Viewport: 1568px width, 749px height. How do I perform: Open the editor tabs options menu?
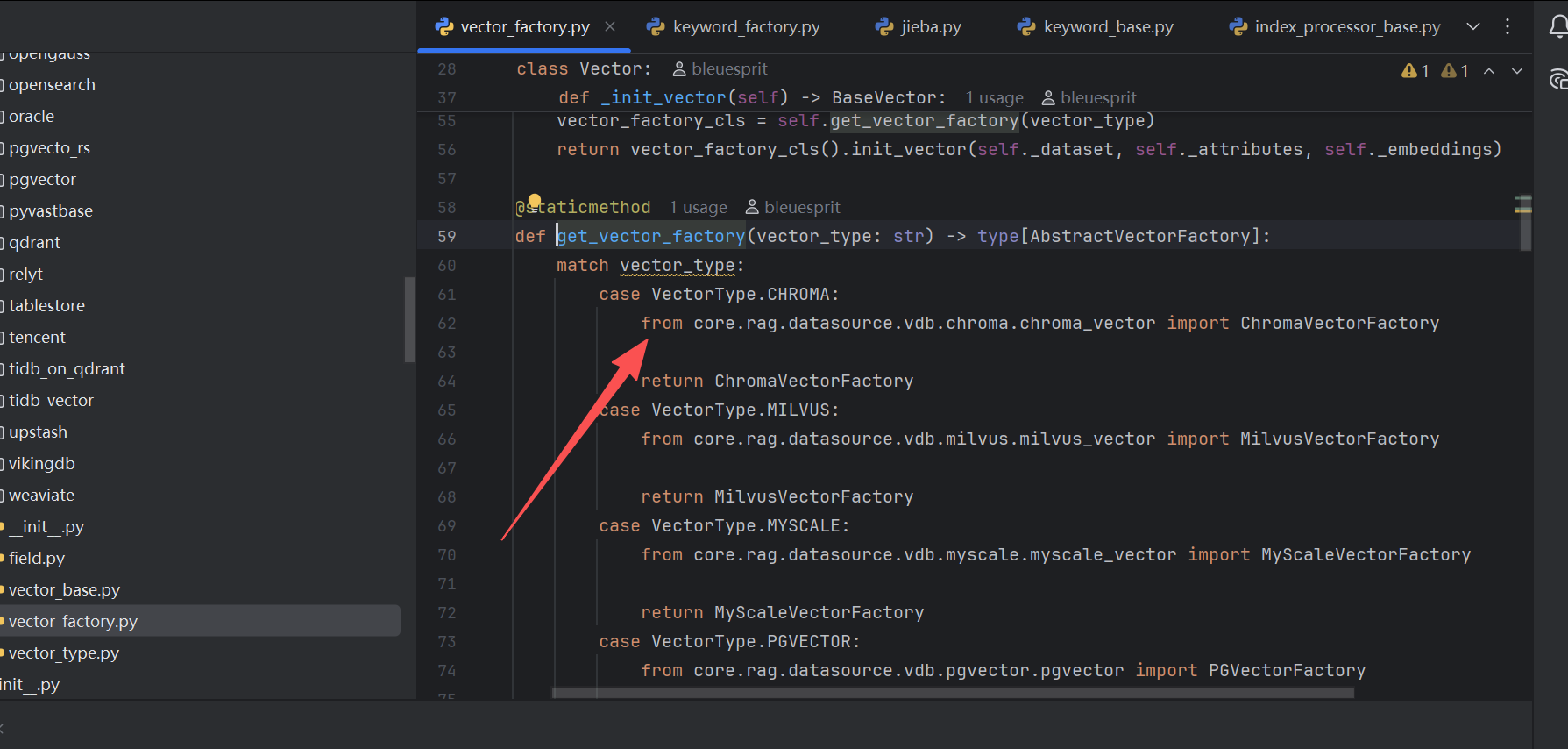1508,27
